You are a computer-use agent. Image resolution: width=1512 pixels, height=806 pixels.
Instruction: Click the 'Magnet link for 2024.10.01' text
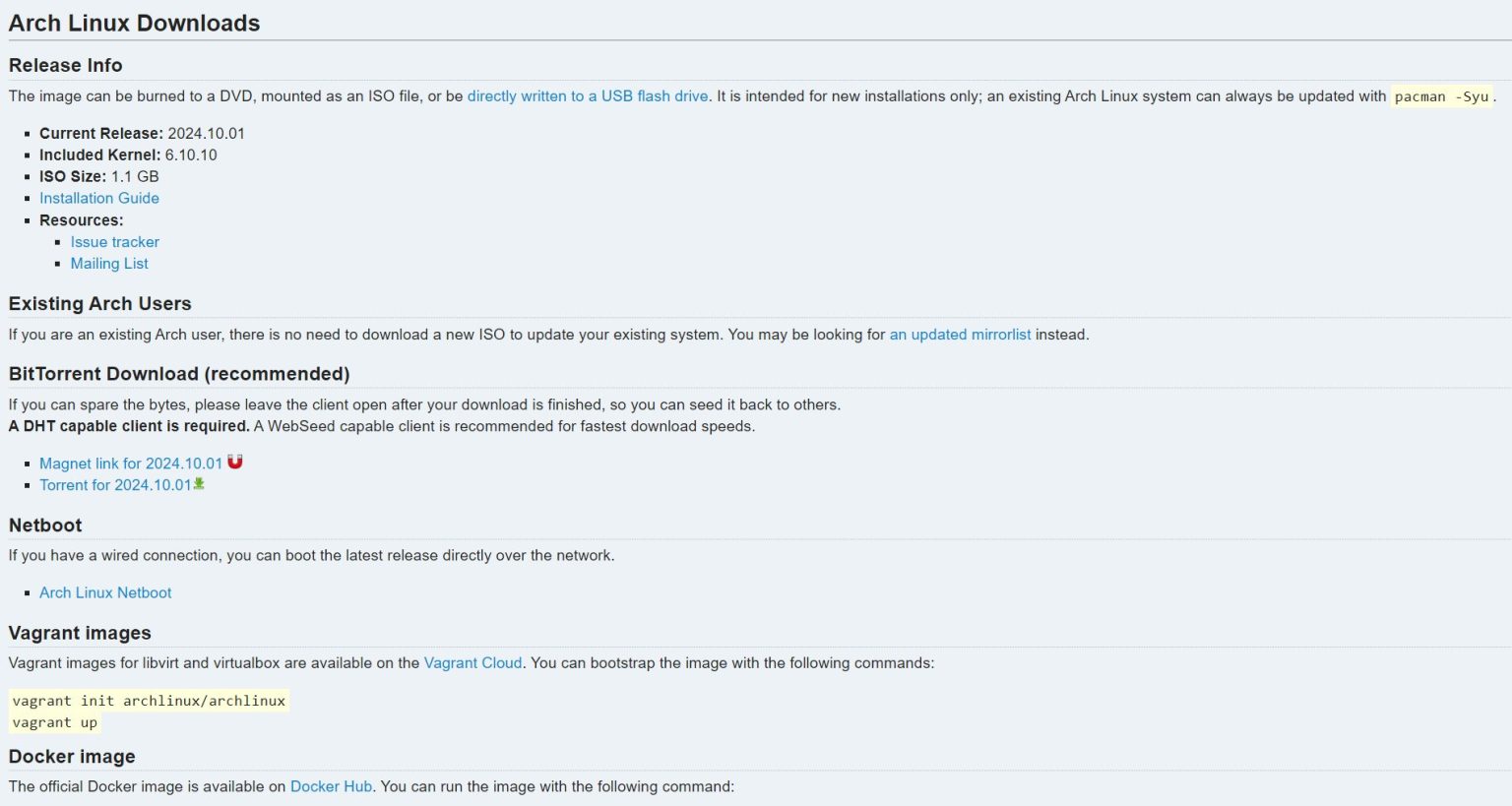pyautogui.click(x=131, y=464)
